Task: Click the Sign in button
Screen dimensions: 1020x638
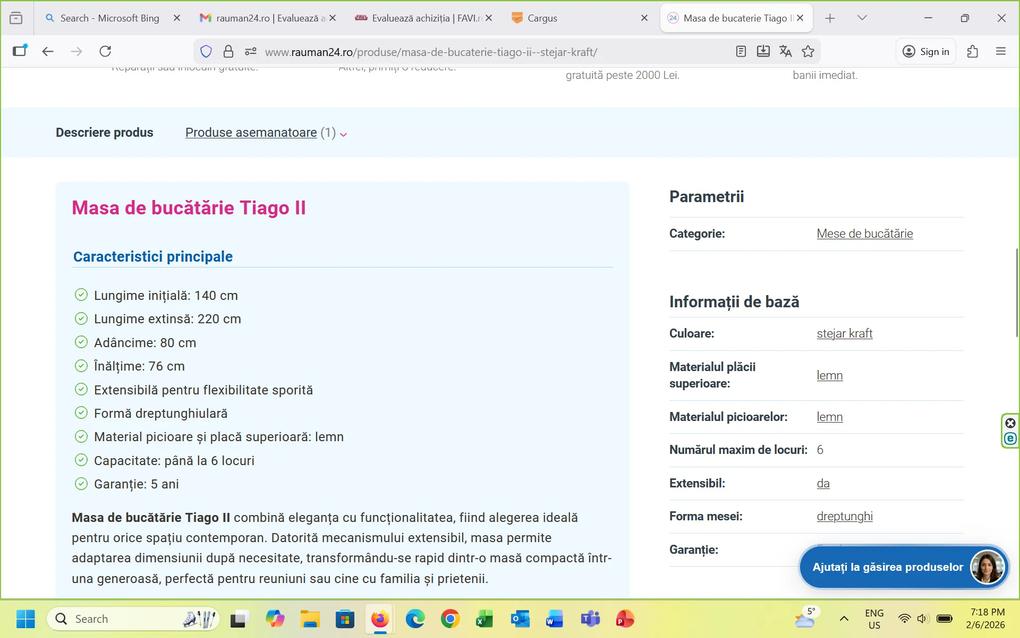Action: tap(925, 51)
